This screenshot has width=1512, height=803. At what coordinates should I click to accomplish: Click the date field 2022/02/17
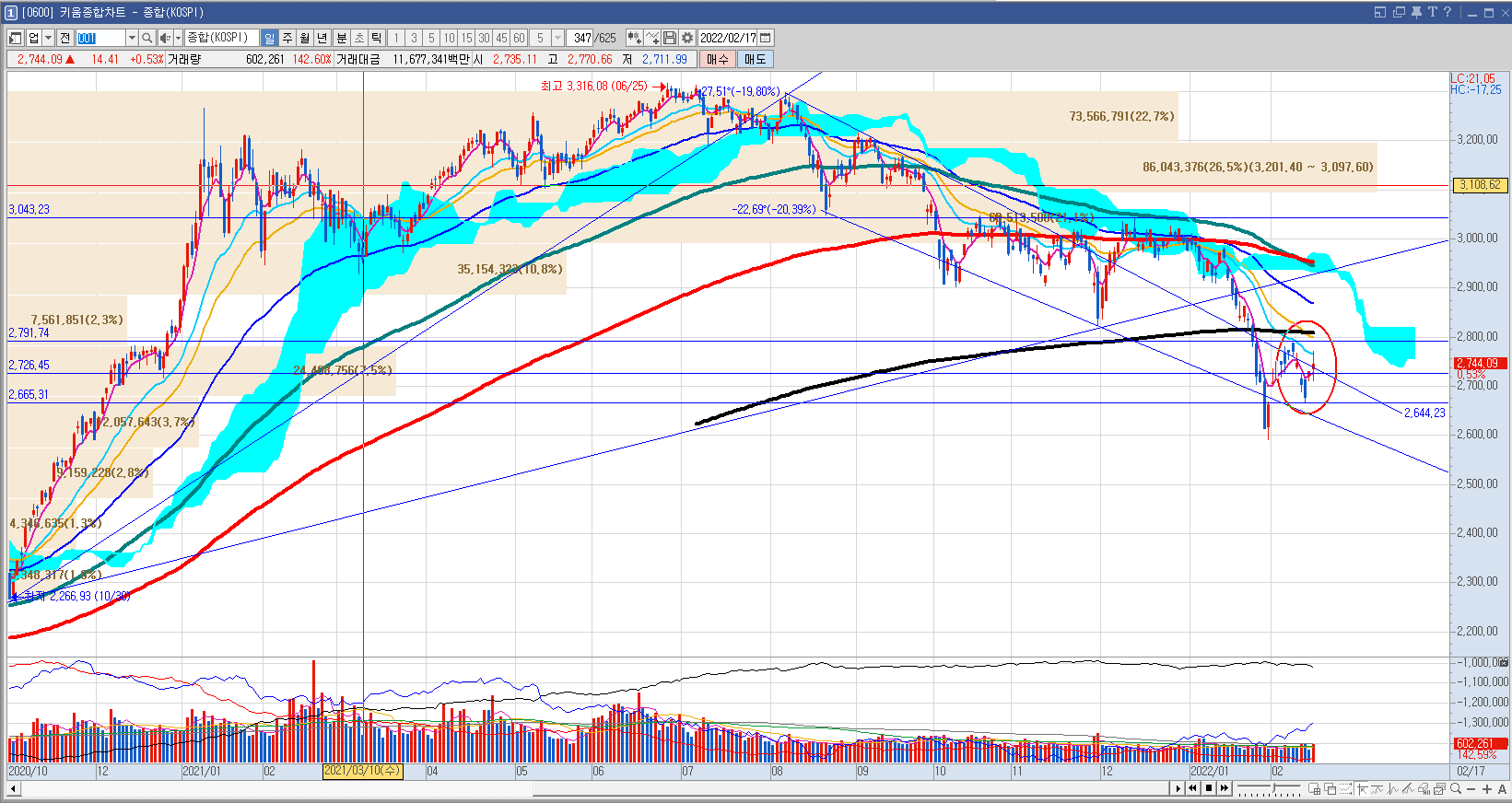pyautogui.click(x=727, y=38)
